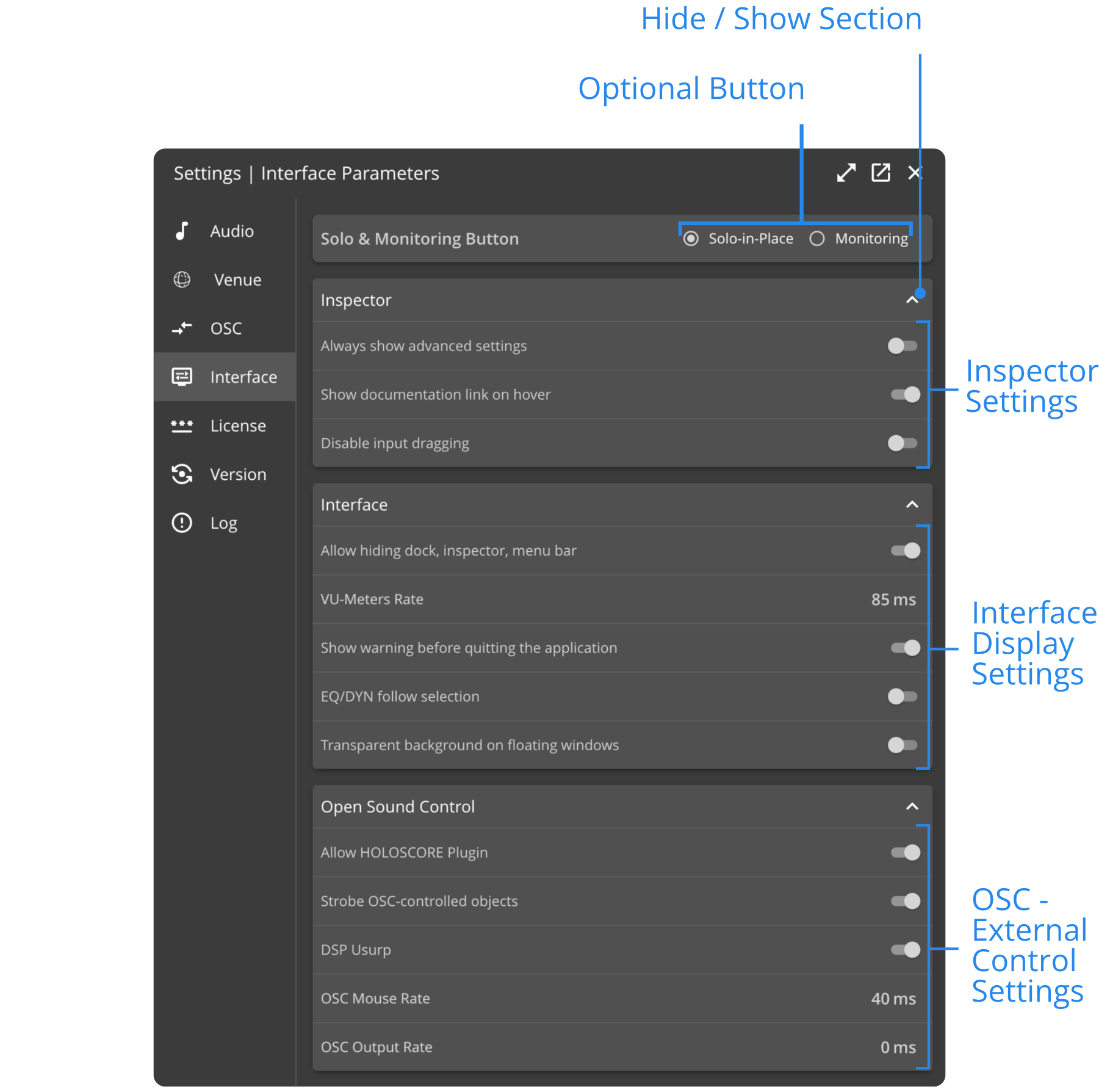The height and width of the screenshot is (1092, 1099).
Task: Switch to the Venue settings tab
Action: click(x=237, y=280)
